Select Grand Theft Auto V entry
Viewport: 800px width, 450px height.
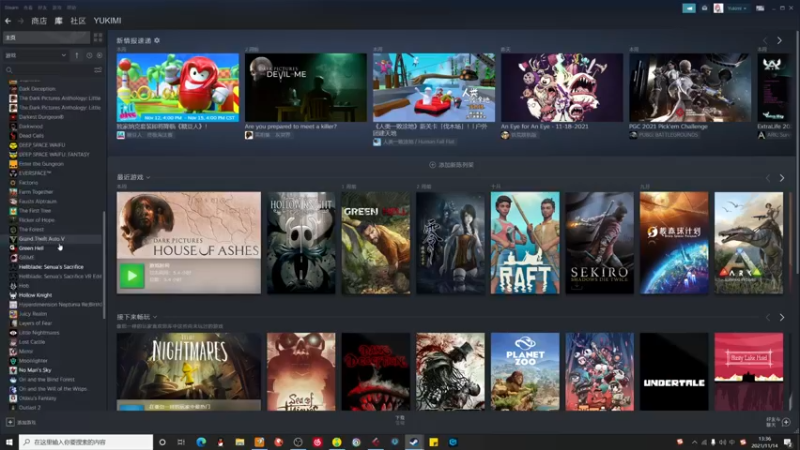pos(42,239)
